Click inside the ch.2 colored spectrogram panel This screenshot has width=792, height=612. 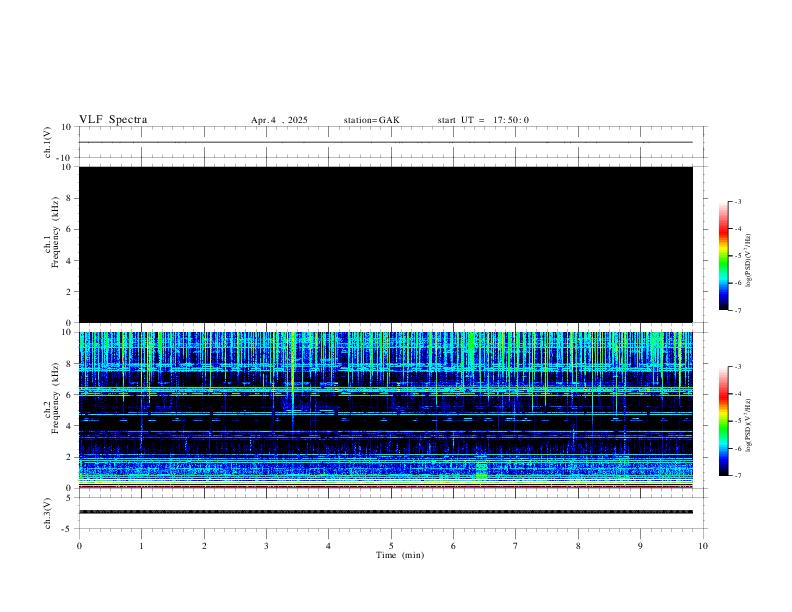[x=386, y=410]
